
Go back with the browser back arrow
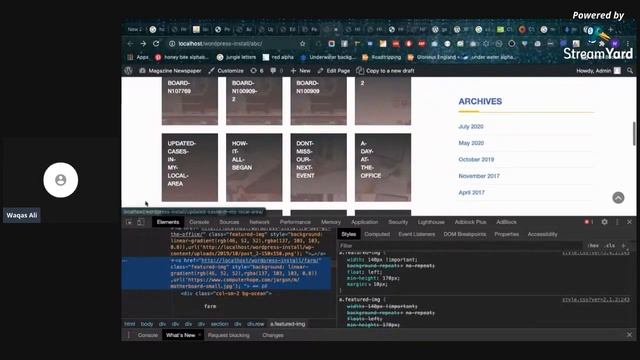[x=130, y=44]
